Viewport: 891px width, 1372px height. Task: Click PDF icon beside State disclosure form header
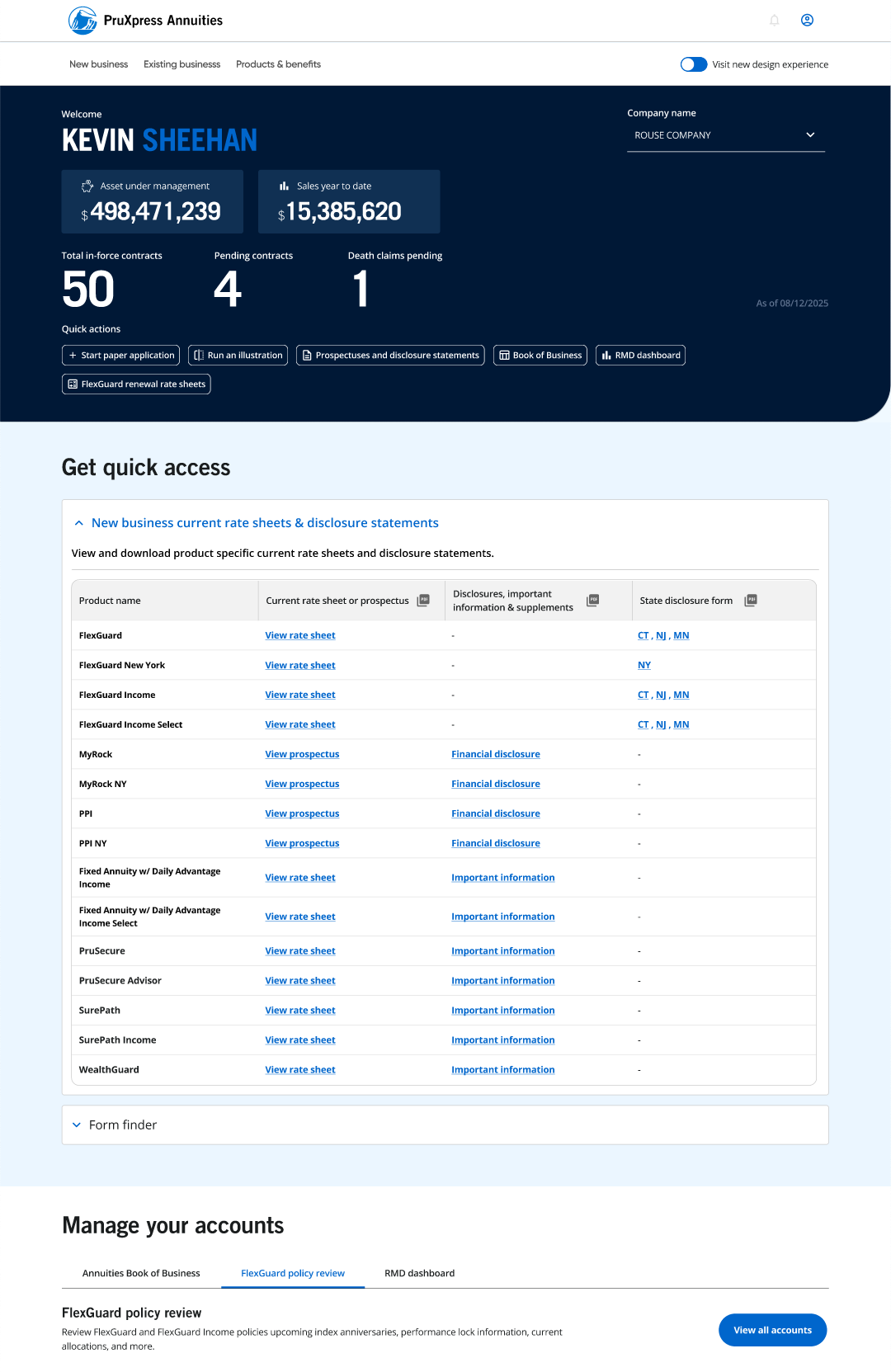click(751, 601)
